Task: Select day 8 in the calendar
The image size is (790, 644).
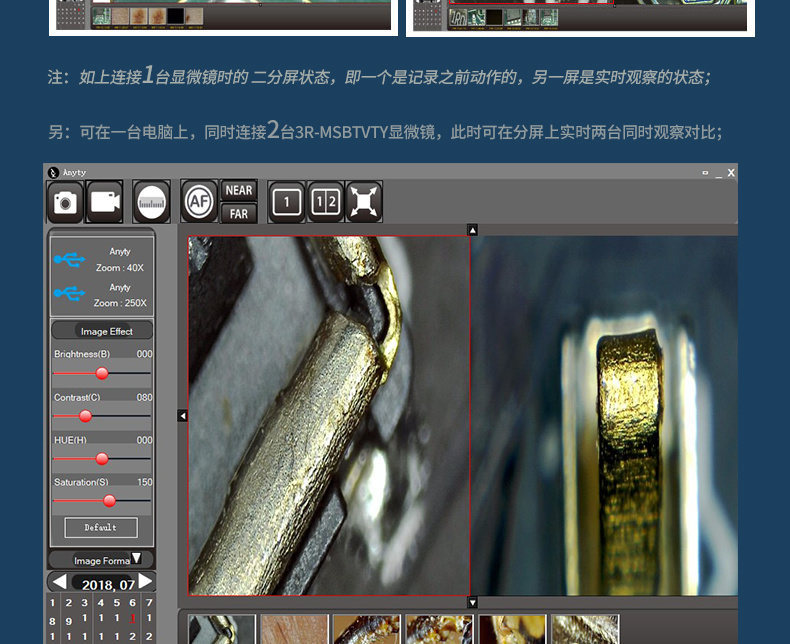Action: coord(52,621)
